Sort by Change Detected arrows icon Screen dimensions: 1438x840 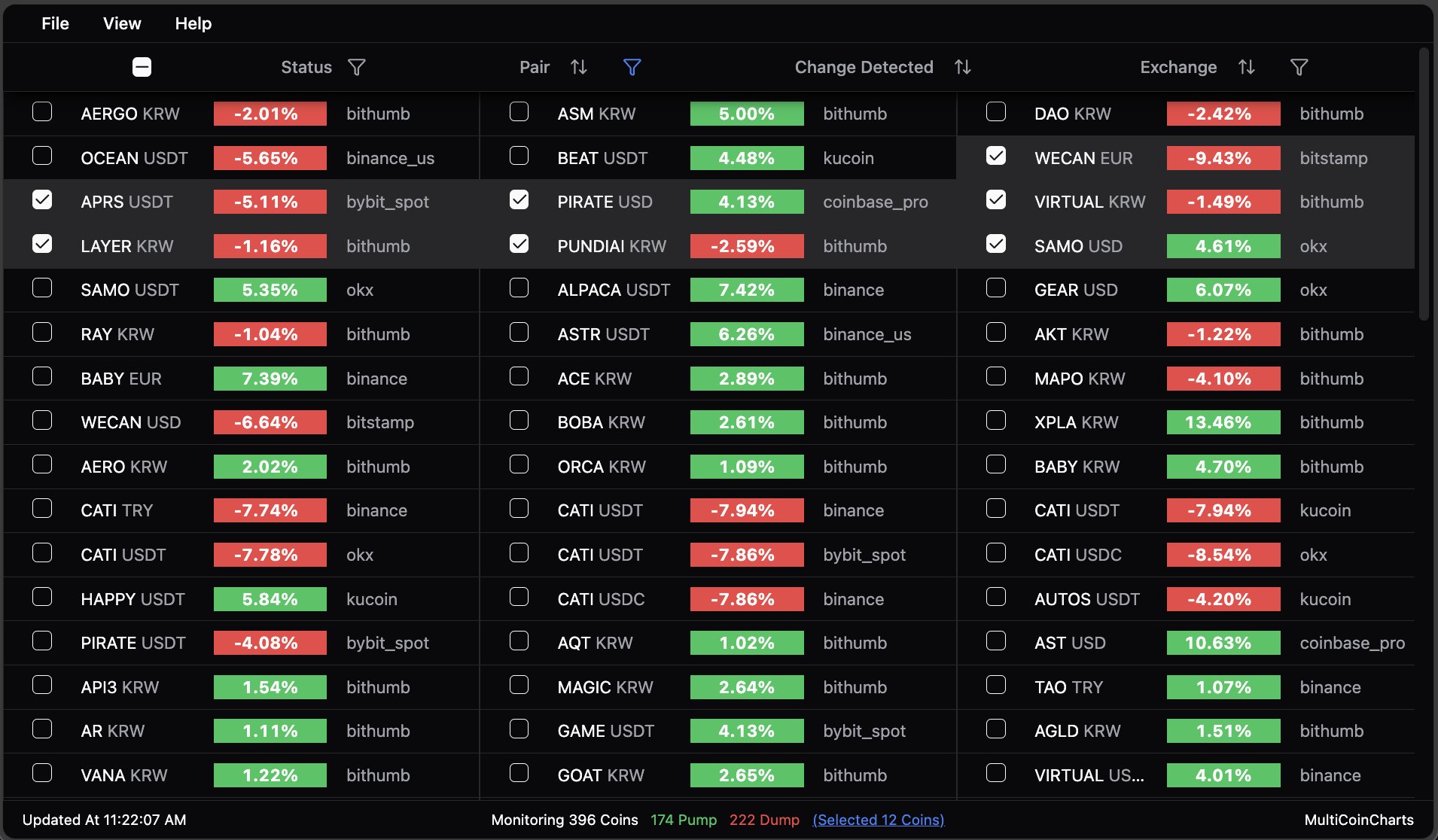962,68
